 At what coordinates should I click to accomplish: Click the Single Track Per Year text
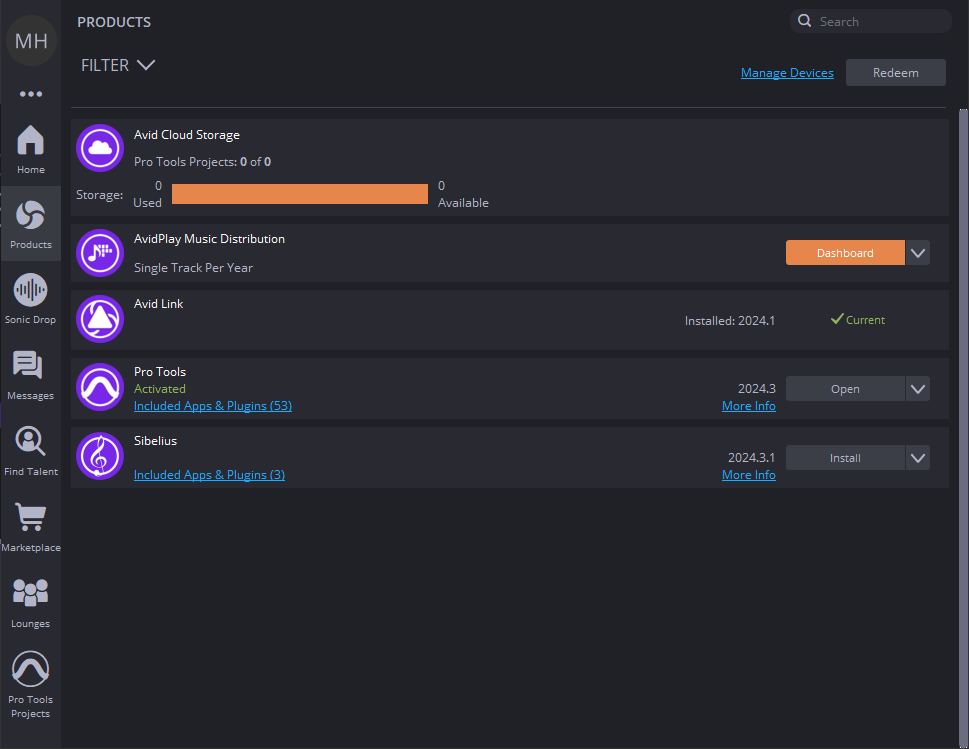click(x=193, y=268)
